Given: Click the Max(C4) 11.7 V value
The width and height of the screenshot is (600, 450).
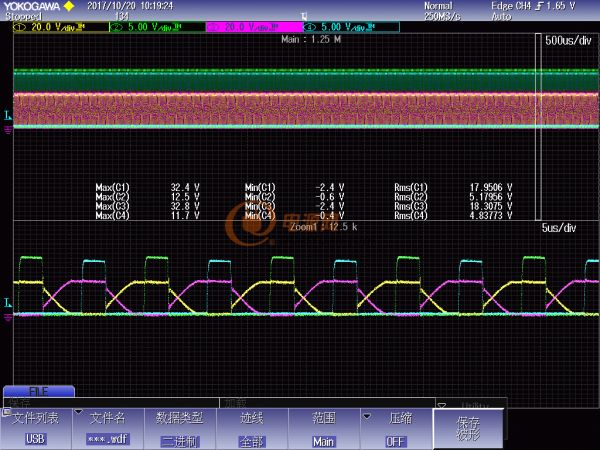Looking at the screenshot, I should click(185, 215).
